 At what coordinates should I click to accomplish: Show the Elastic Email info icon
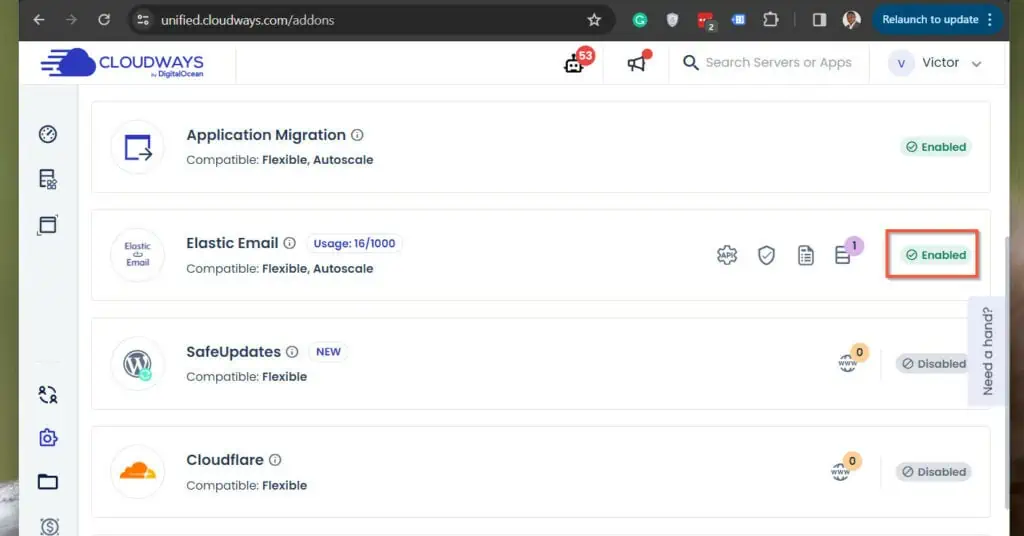click(x=289, y=243)
